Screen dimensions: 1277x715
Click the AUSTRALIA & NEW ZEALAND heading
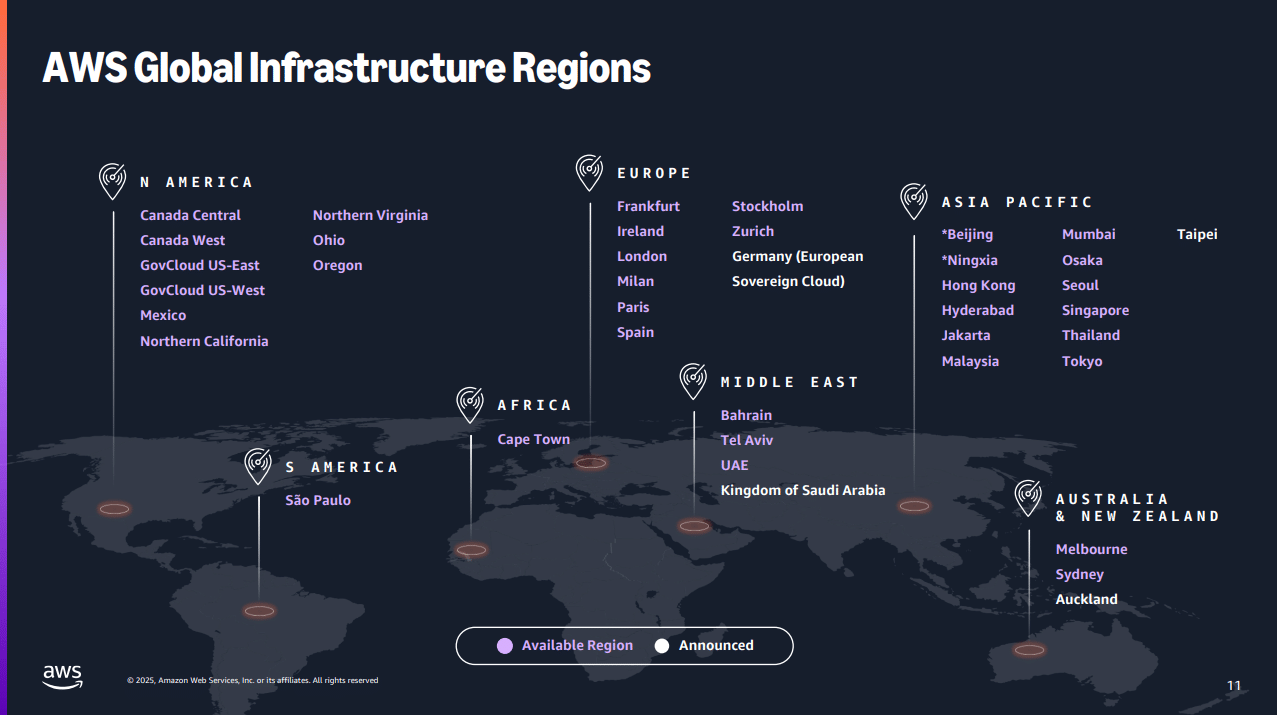[x=1138, y=507]
